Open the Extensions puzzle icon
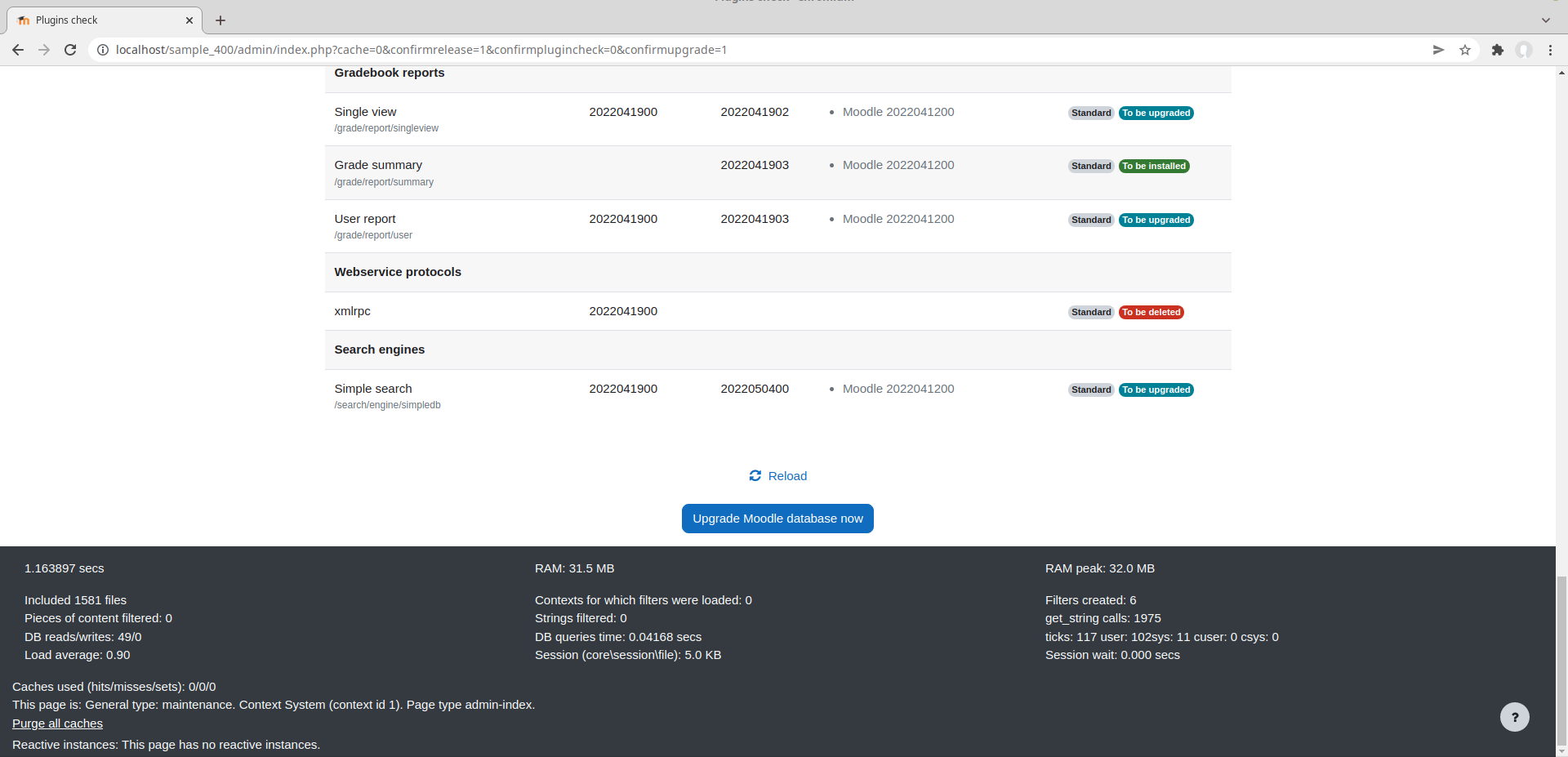 pos(1497,50)
